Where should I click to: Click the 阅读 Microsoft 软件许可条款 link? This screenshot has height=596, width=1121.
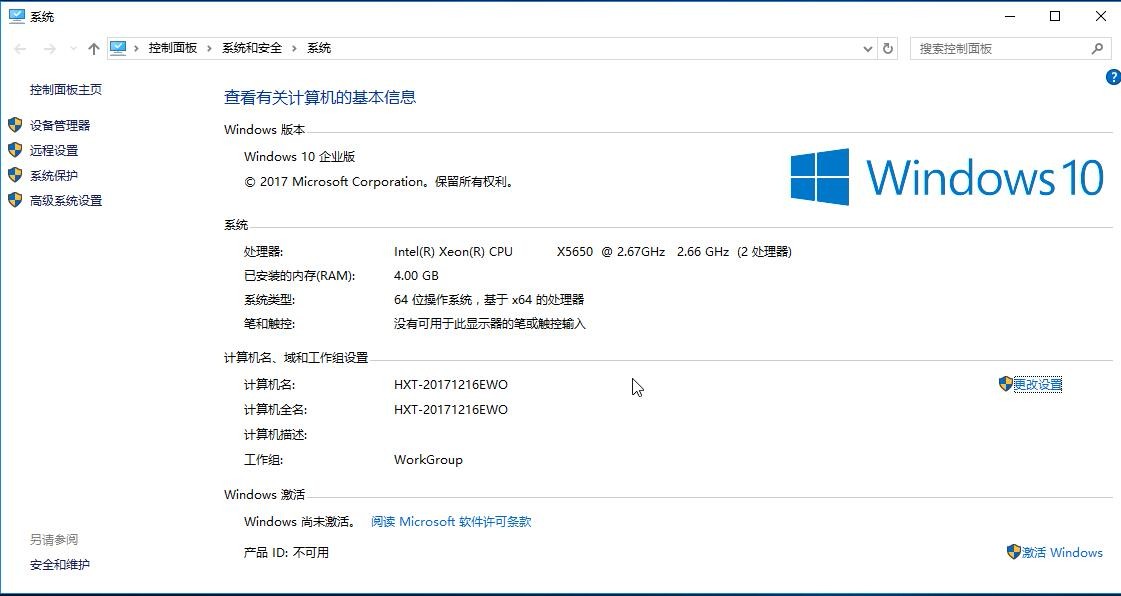pos(451,521)
